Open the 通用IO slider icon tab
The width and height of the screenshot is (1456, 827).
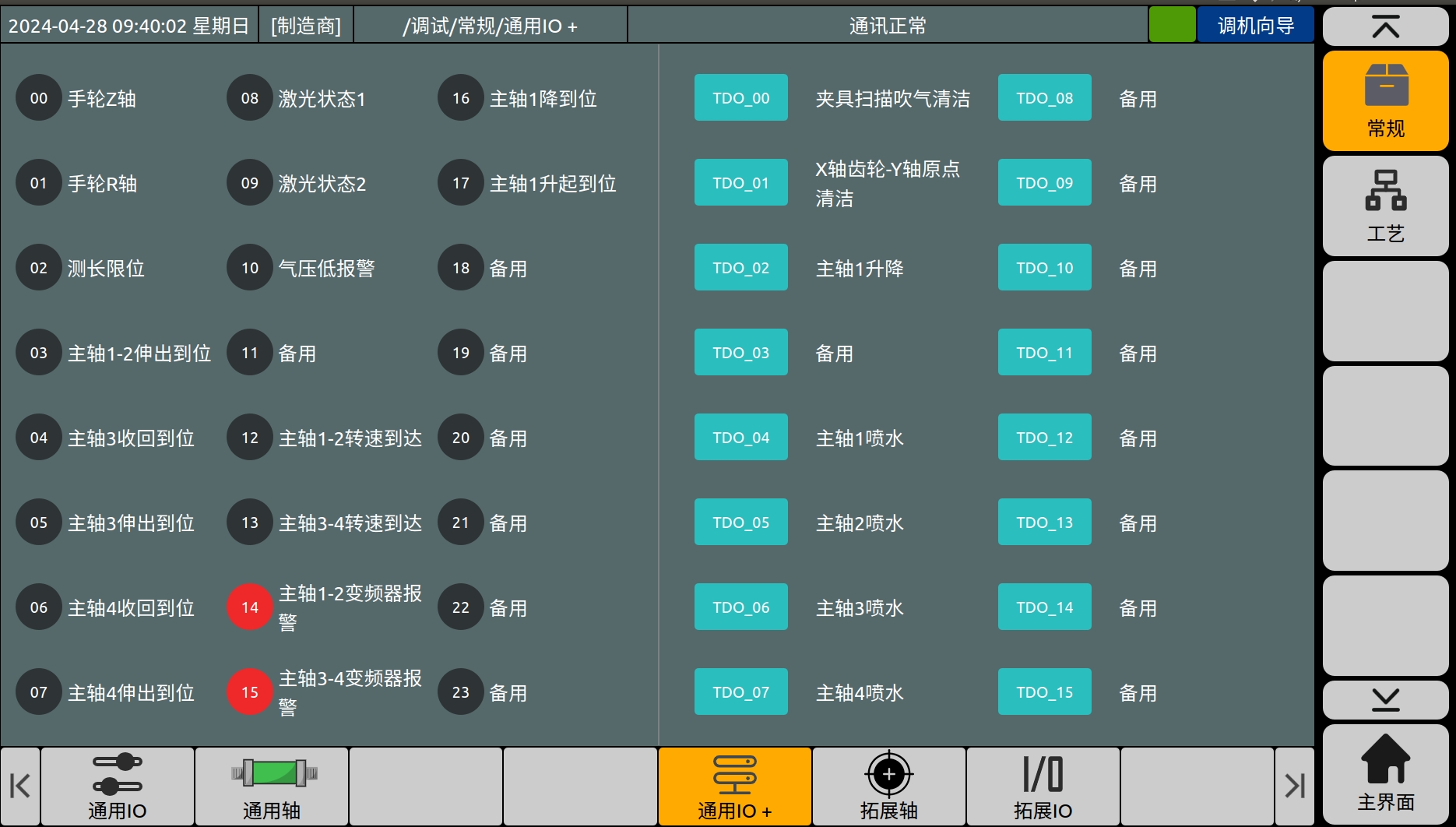click(x=118, y=787)
